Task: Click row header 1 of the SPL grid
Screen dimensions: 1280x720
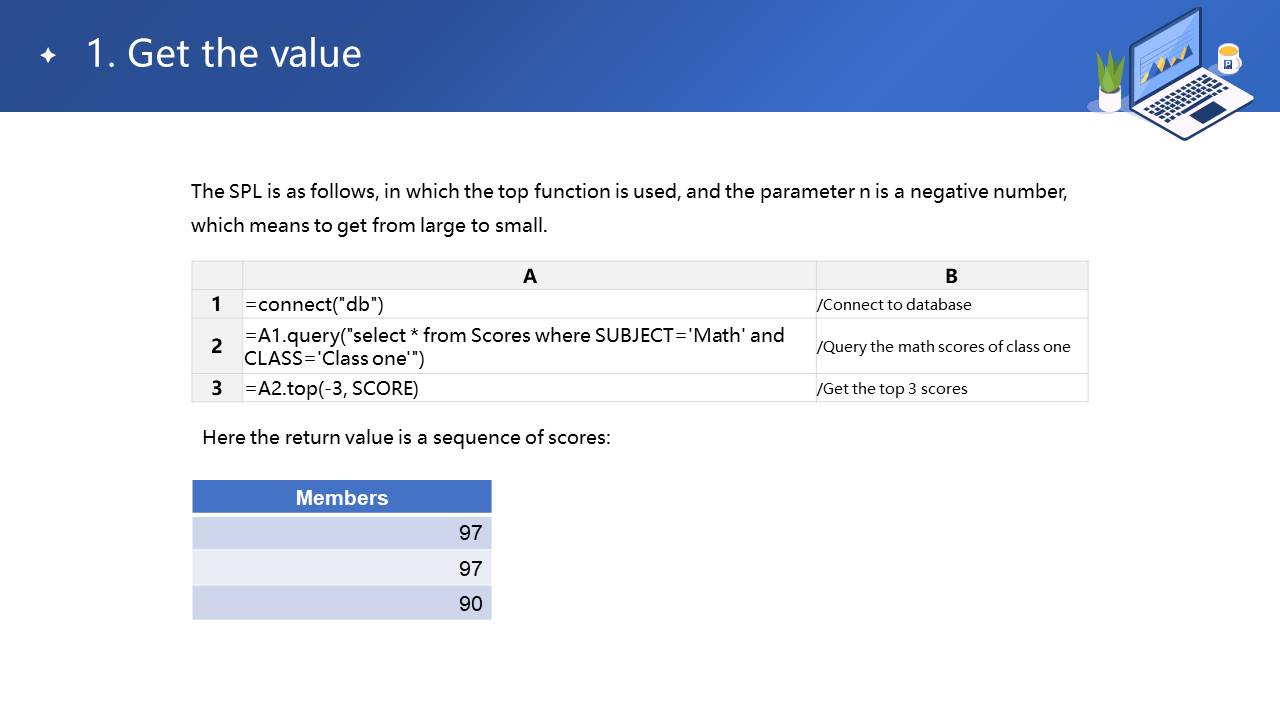Action: pos(217,304)
